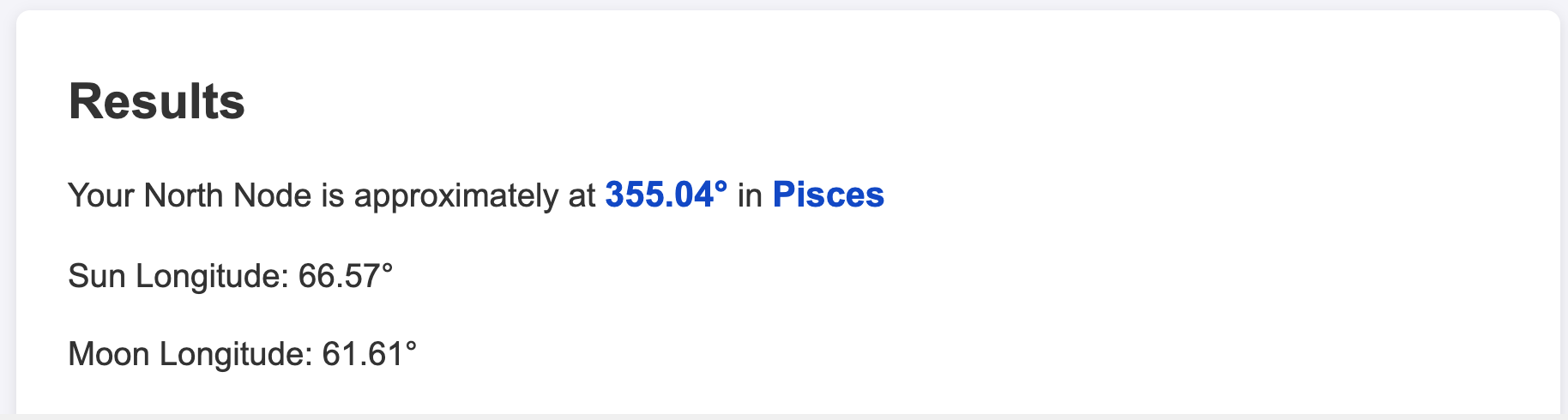Click "Longitude:" in the Sun line
The height and width of the screenshot is (420, 1568).
coord(212,277)
